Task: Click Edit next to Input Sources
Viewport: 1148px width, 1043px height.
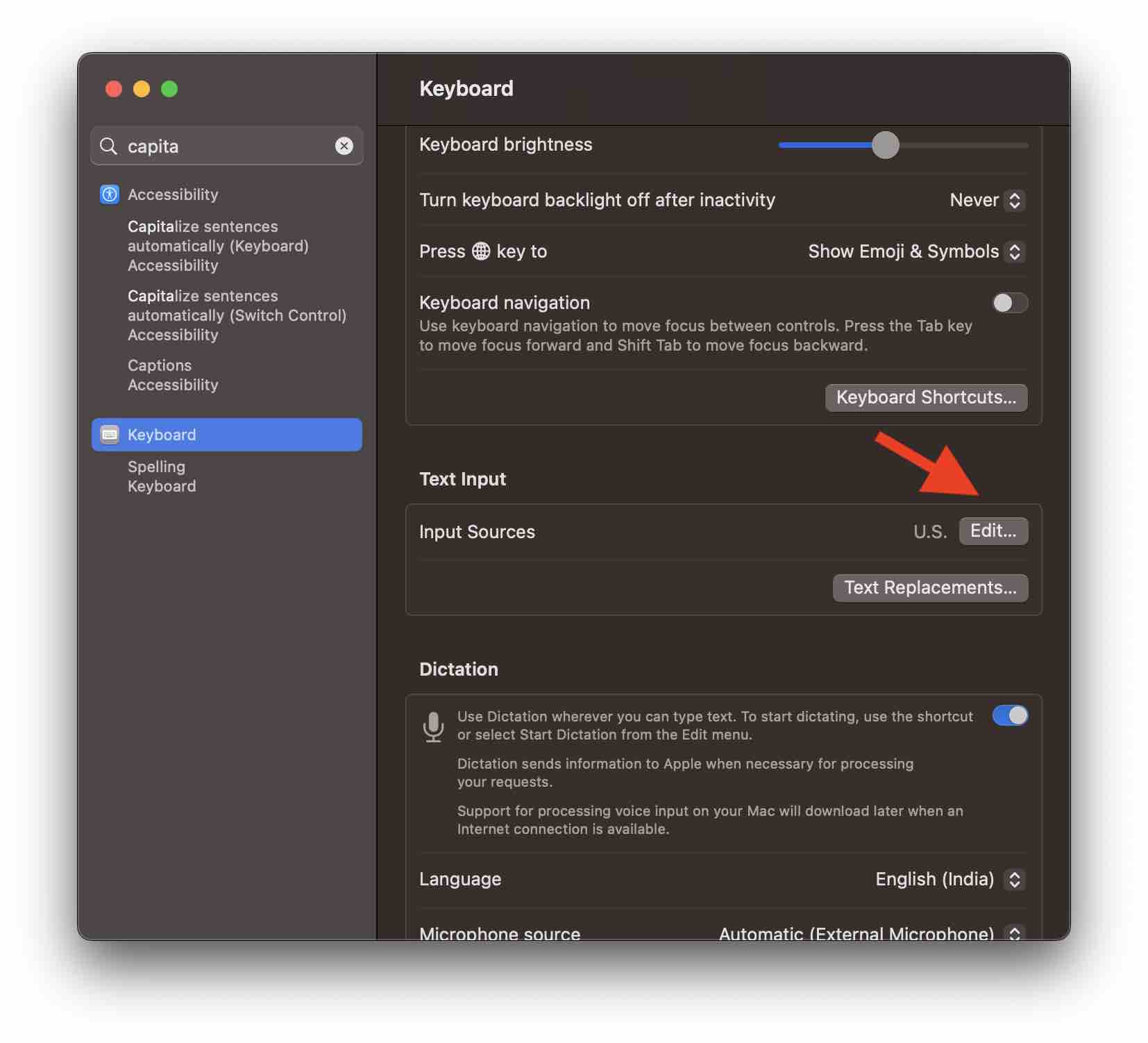Action: click(993, 531)
